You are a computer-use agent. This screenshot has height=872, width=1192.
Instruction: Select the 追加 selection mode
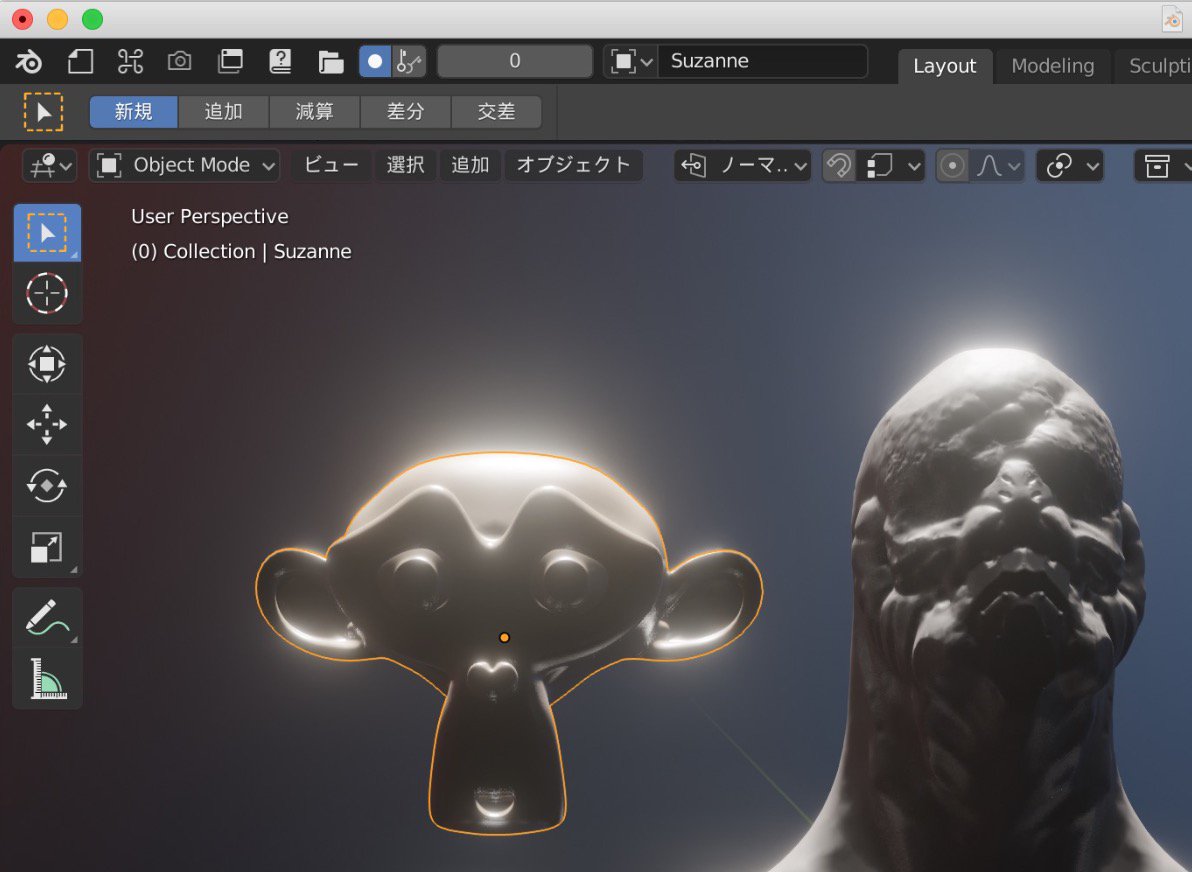tap(224, 112)
